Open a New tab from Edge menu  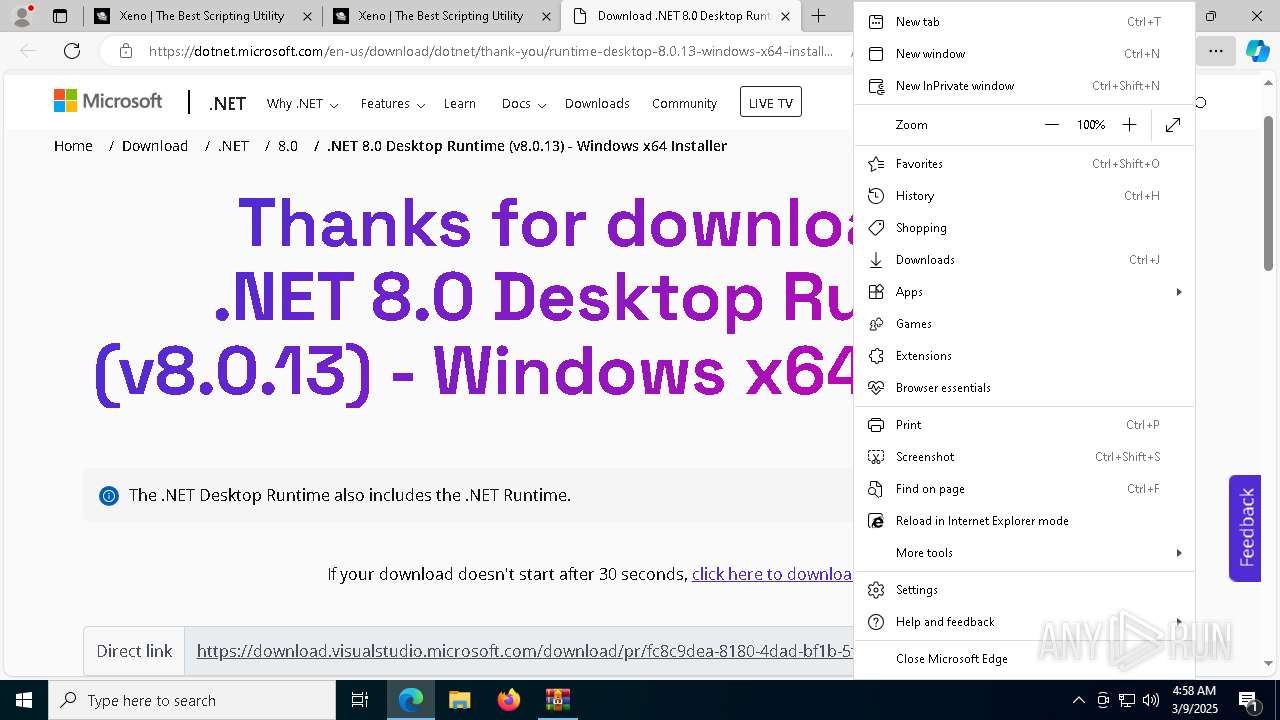pyautogui.click(x=1024, y=22)
